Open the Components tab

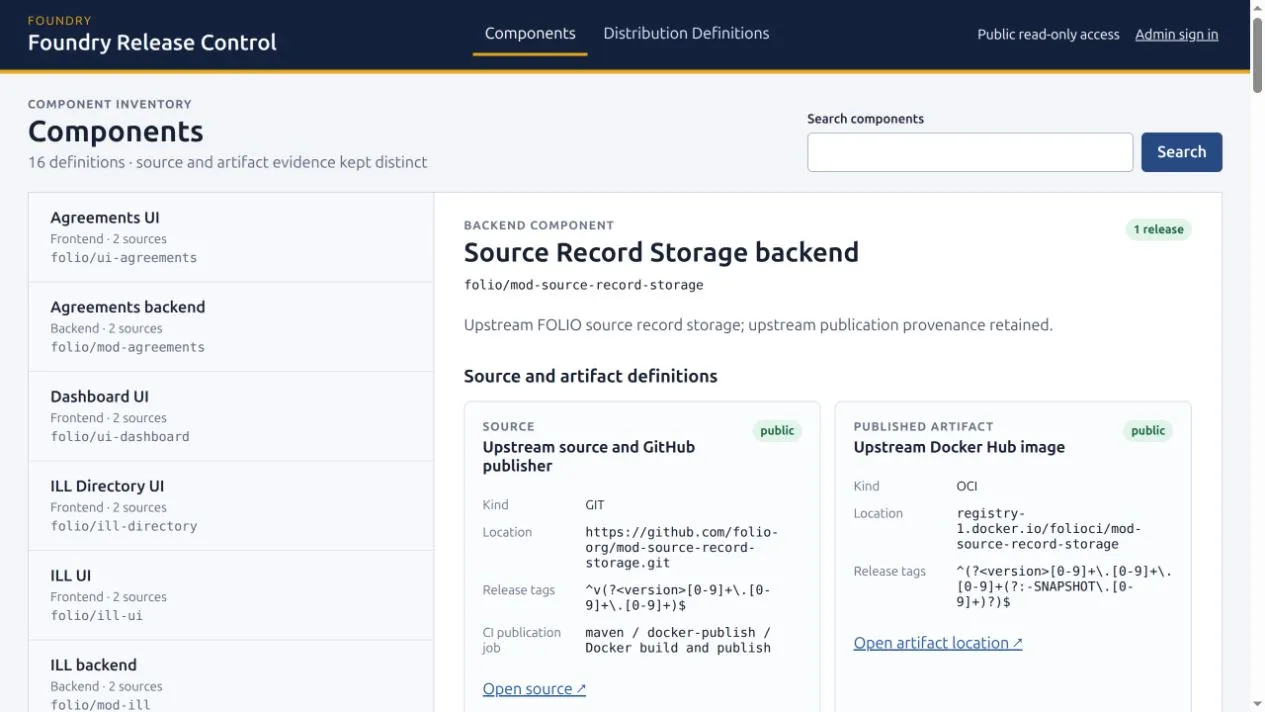point(530,34)
